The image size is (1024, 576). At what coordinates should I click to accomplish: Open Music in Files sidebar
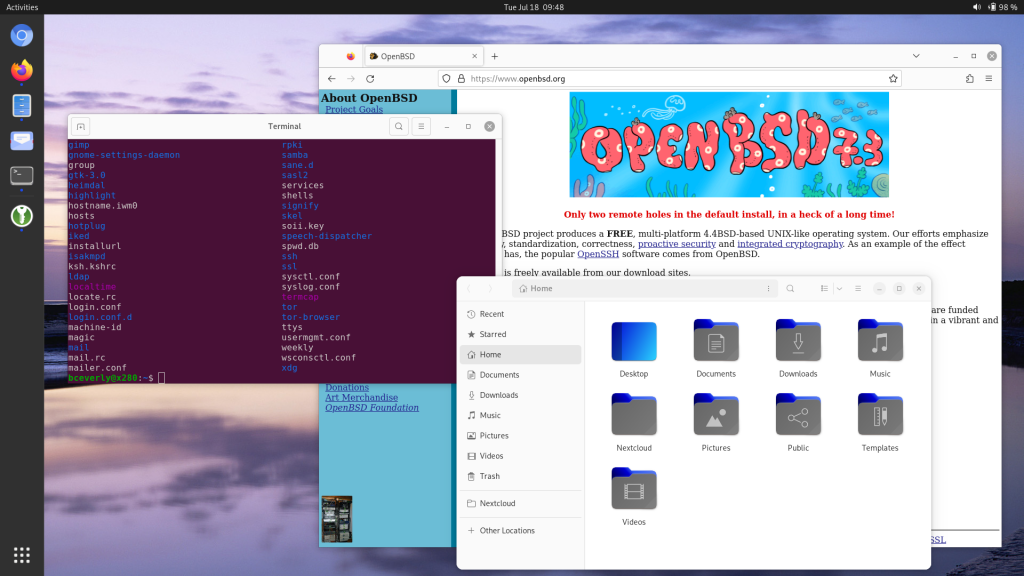tap(520, 415)
